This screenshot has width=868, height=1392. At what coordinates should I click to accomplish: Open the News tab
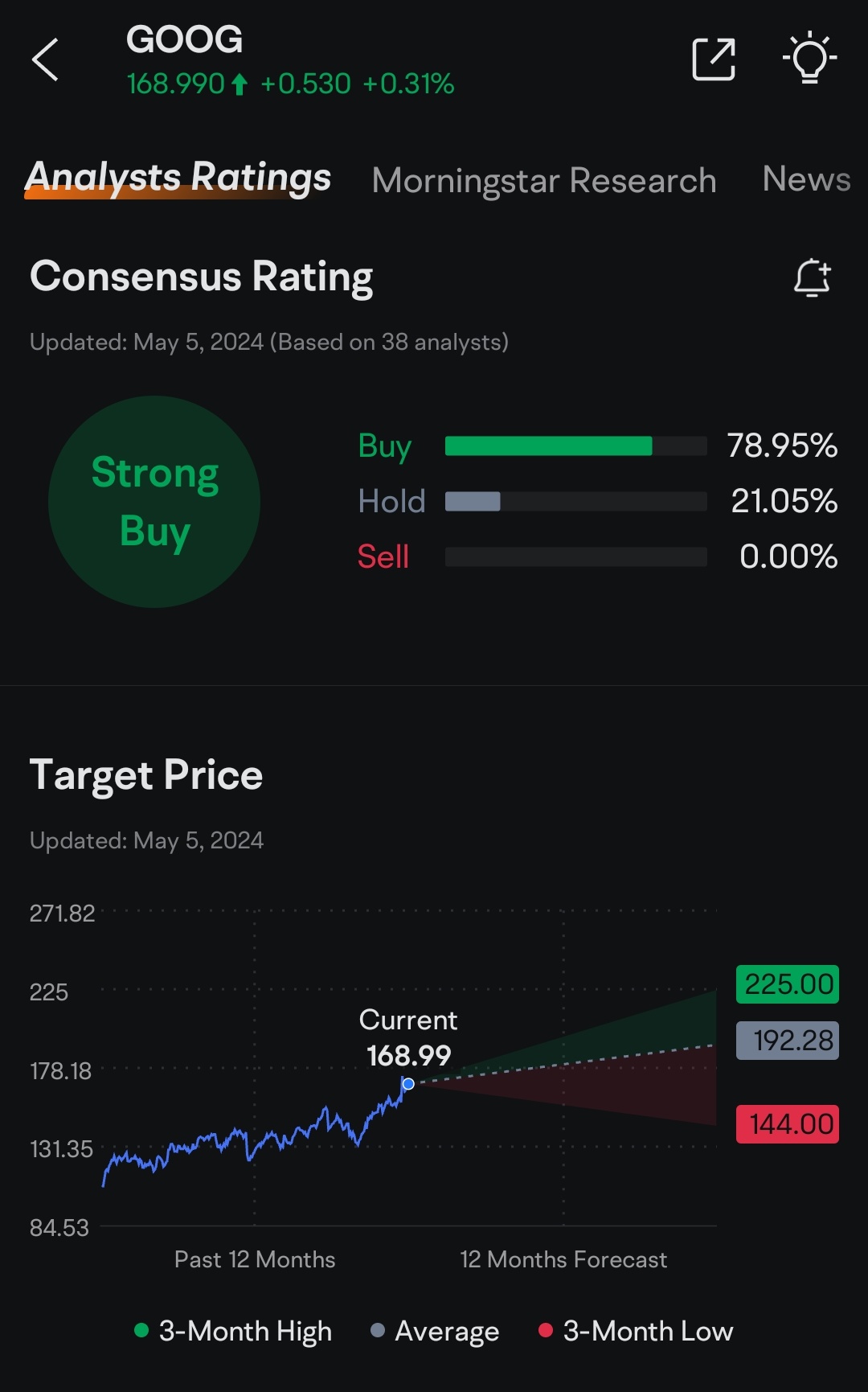tap(806, 179)
